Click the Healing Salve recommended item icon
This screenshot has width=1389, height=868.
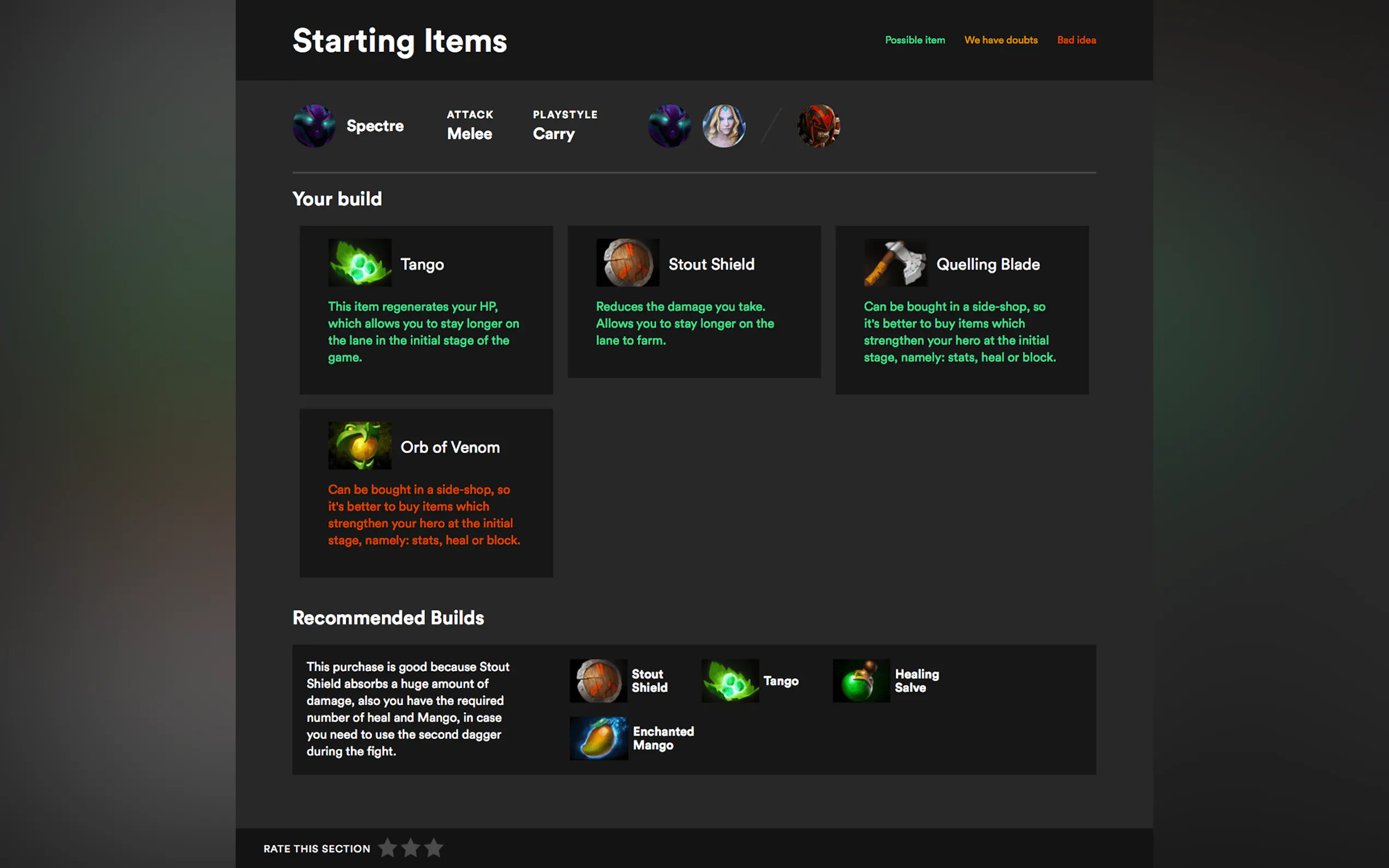[x=861, y=681]
